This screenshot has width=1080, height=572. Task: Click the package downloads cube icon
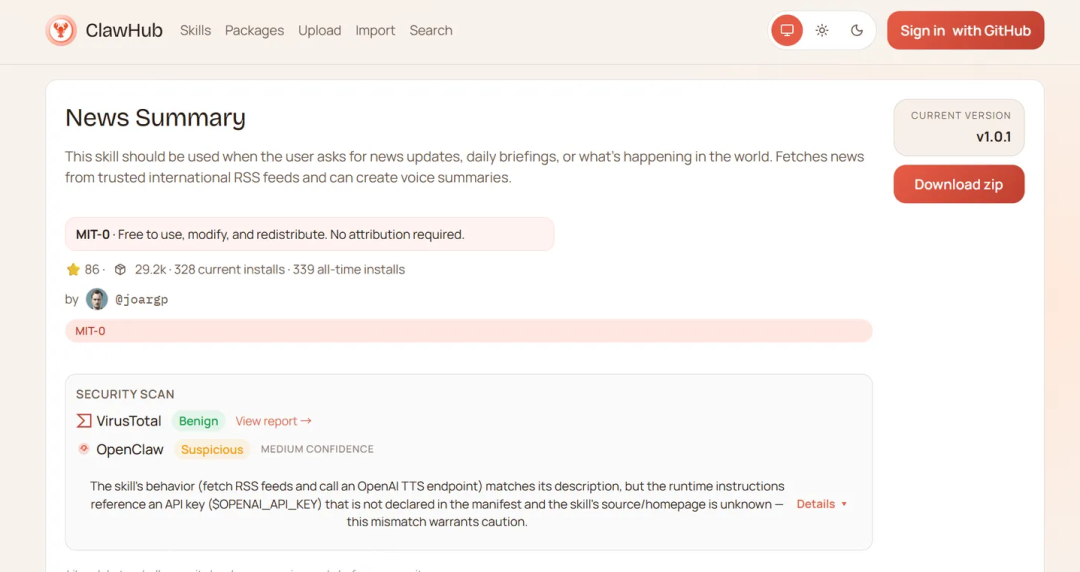[x=120, y=269]
